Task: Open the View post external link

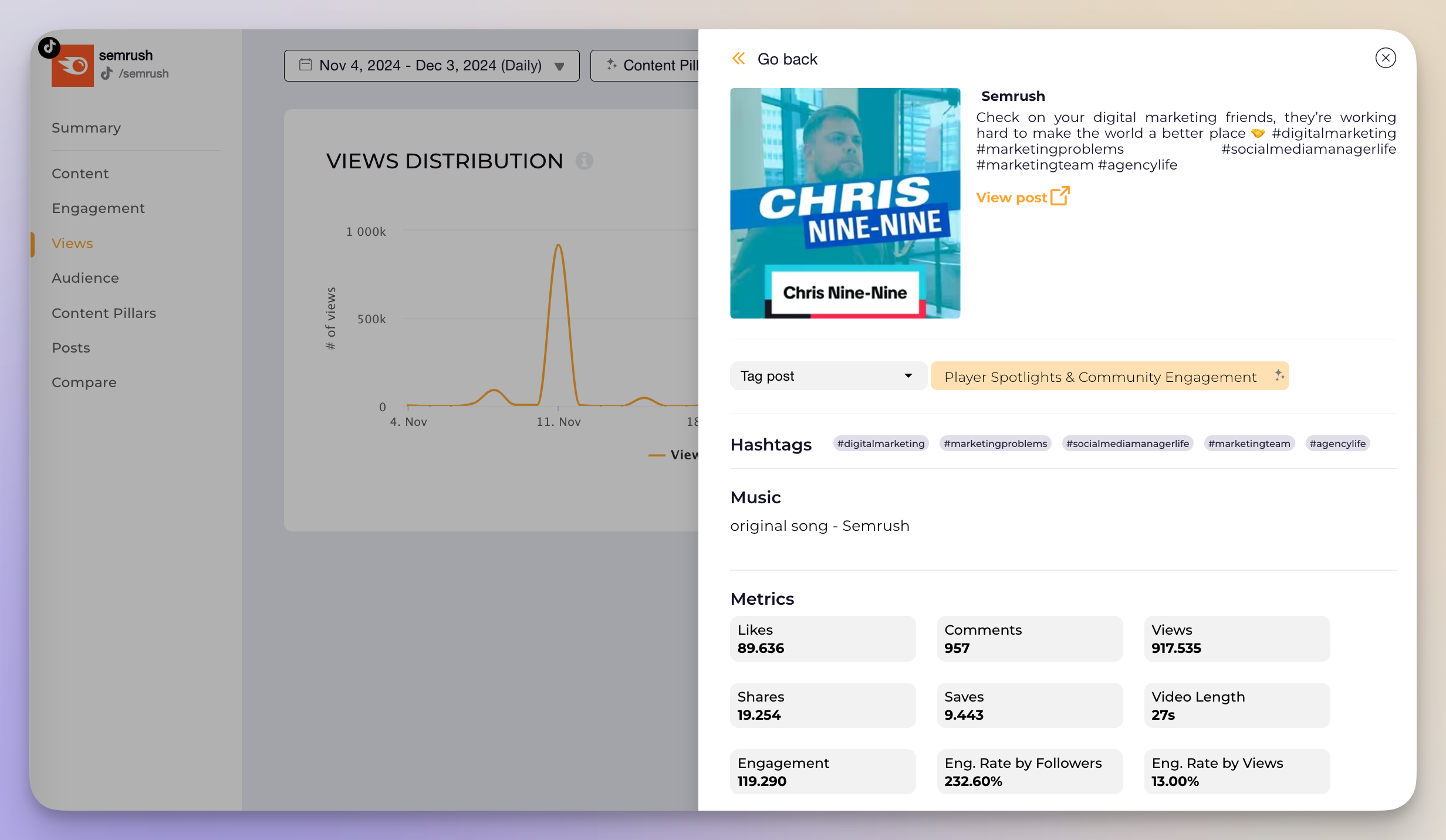Action: pyautogui.click(x=1023, y=197)
